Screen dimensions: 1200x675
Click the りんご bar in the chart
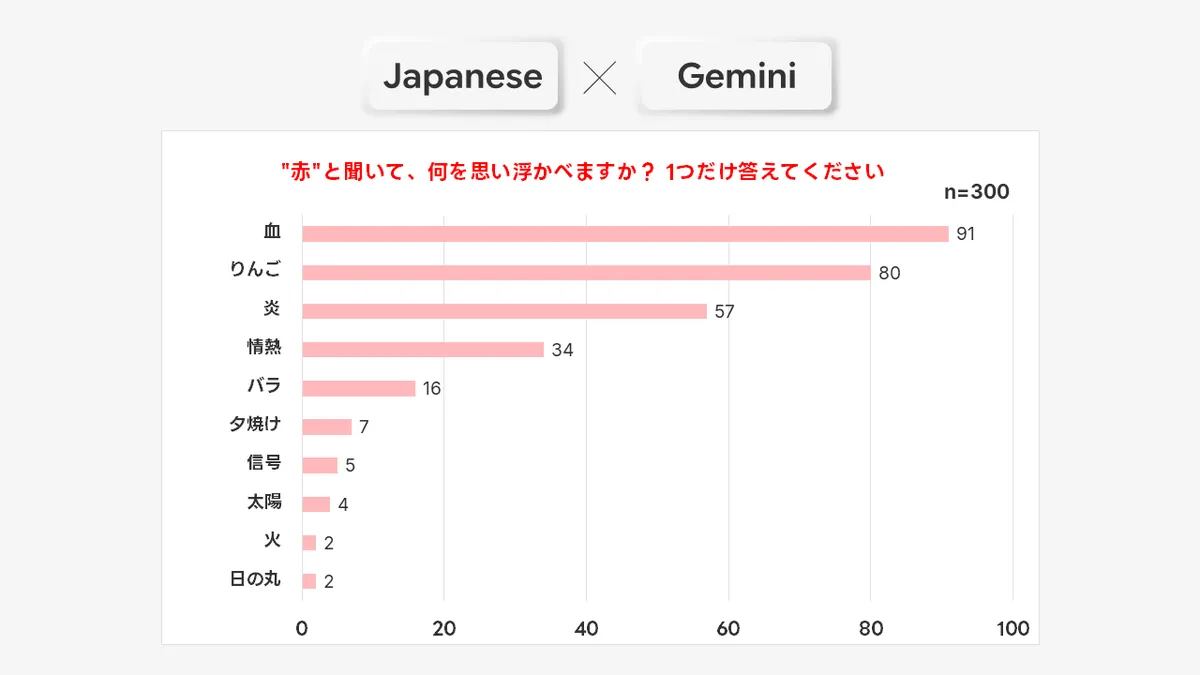586,272
